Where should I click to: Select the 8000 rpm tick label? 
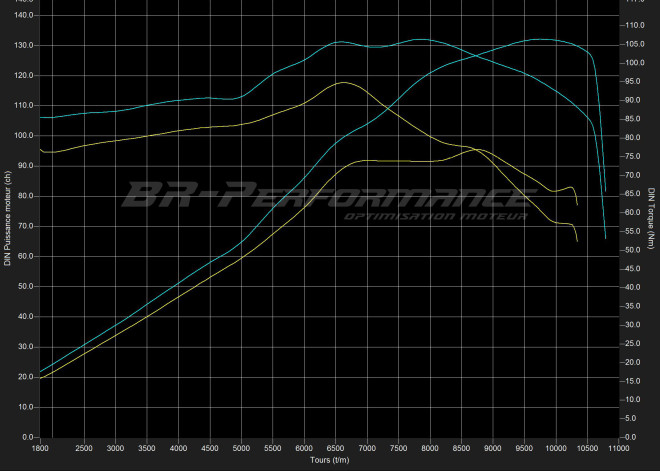click(x=430, y=448)
